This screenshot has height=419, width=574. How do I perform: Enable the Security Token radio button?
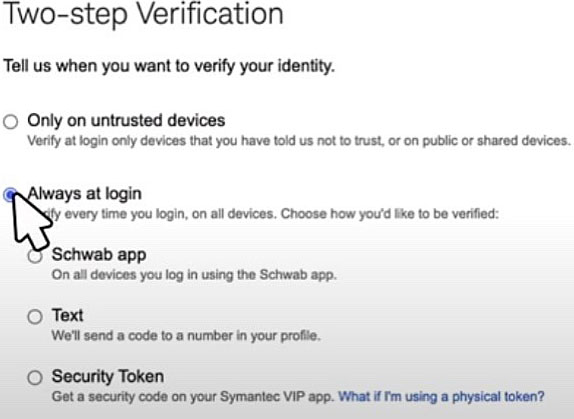click(x=35, y=377)
